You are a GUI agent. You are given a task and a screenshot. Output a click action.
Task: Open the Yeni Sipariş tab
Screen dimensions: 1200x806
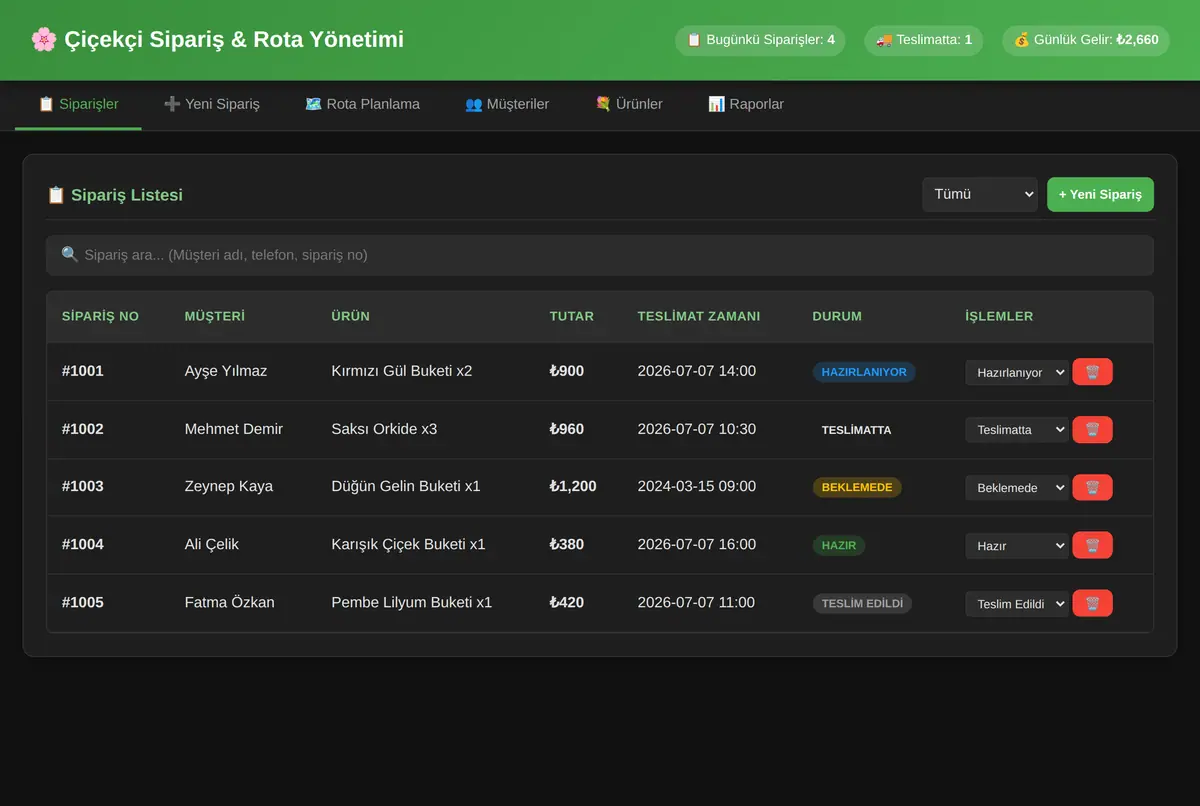[211, 104]
